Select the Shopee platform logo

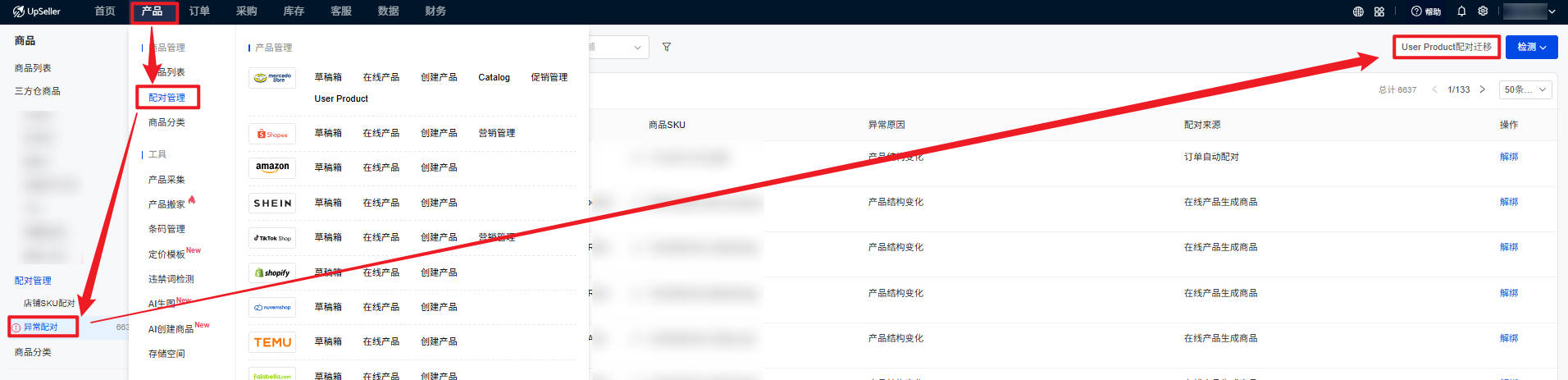272,134
